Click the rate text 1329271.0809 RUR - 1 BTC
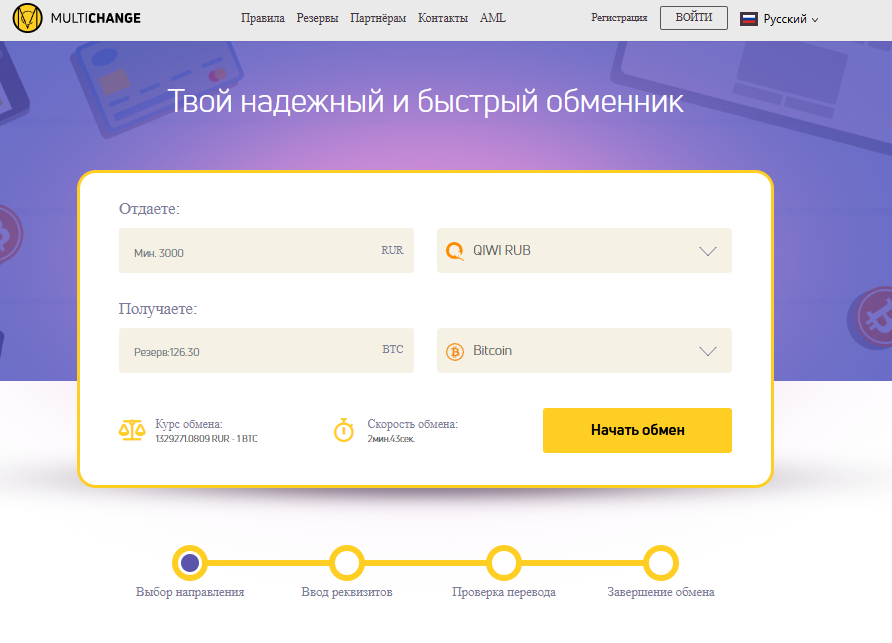The image size is (892, 643). coord(207,439)
